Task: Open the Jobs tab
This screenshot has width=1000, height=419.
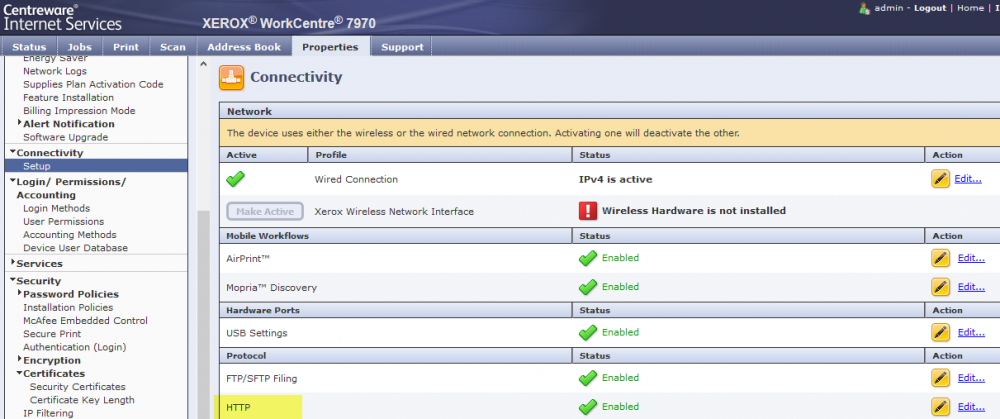Action: (77, 47)
